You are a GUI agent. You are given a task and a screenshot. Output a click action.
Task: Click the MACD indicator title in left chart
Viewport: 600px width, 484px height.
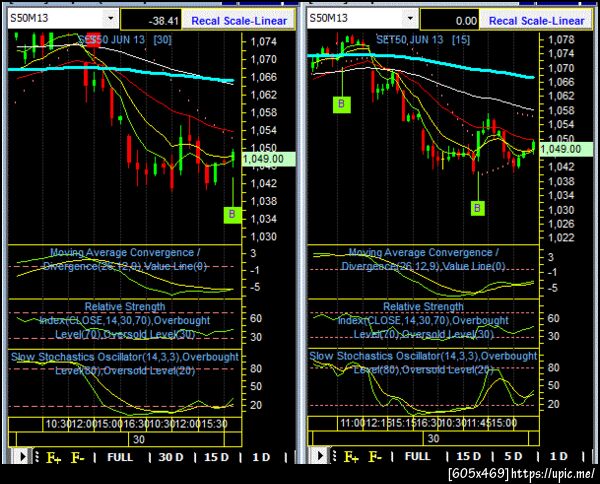pyautogui.click(x=125, y=259)
